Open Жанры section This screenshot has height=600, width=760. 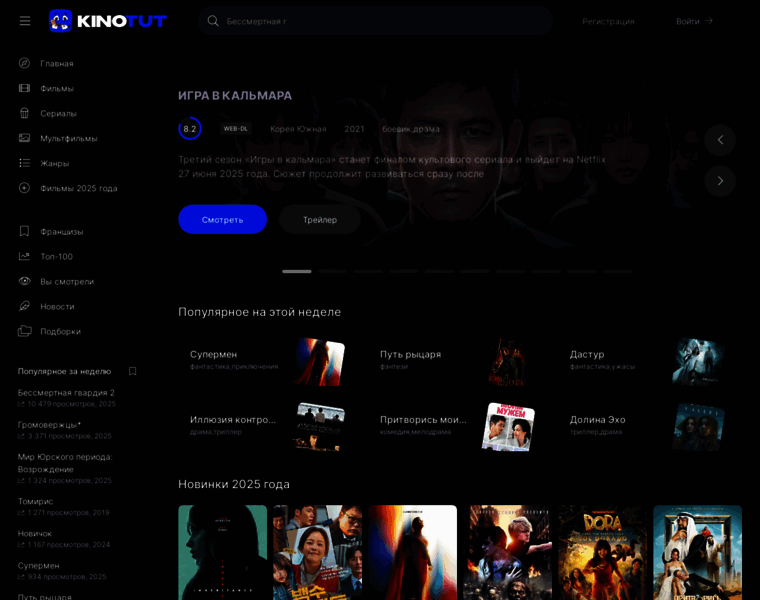(x=54, y=163)
